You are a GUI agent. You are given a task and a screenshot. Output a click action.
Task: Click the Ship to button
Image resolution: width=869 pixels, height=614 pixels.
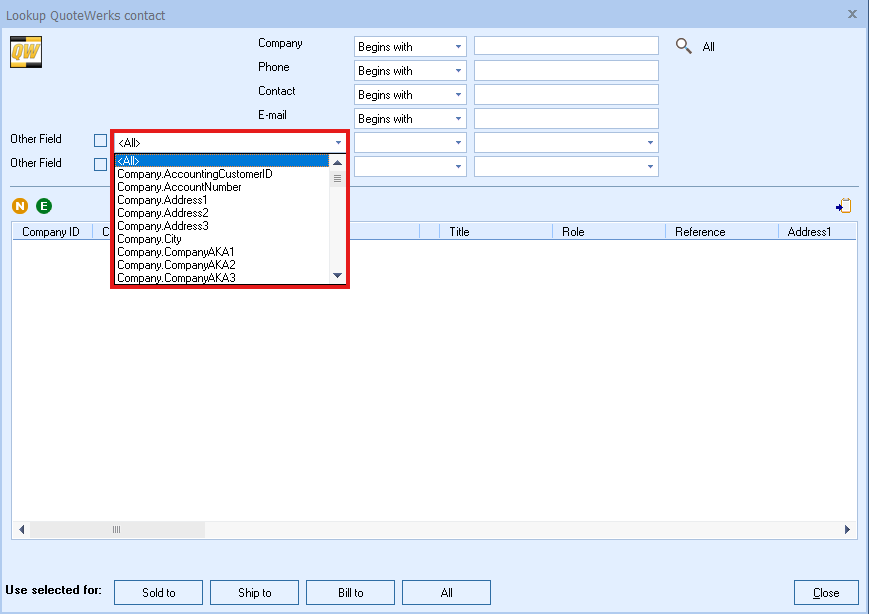coord(254,592)
